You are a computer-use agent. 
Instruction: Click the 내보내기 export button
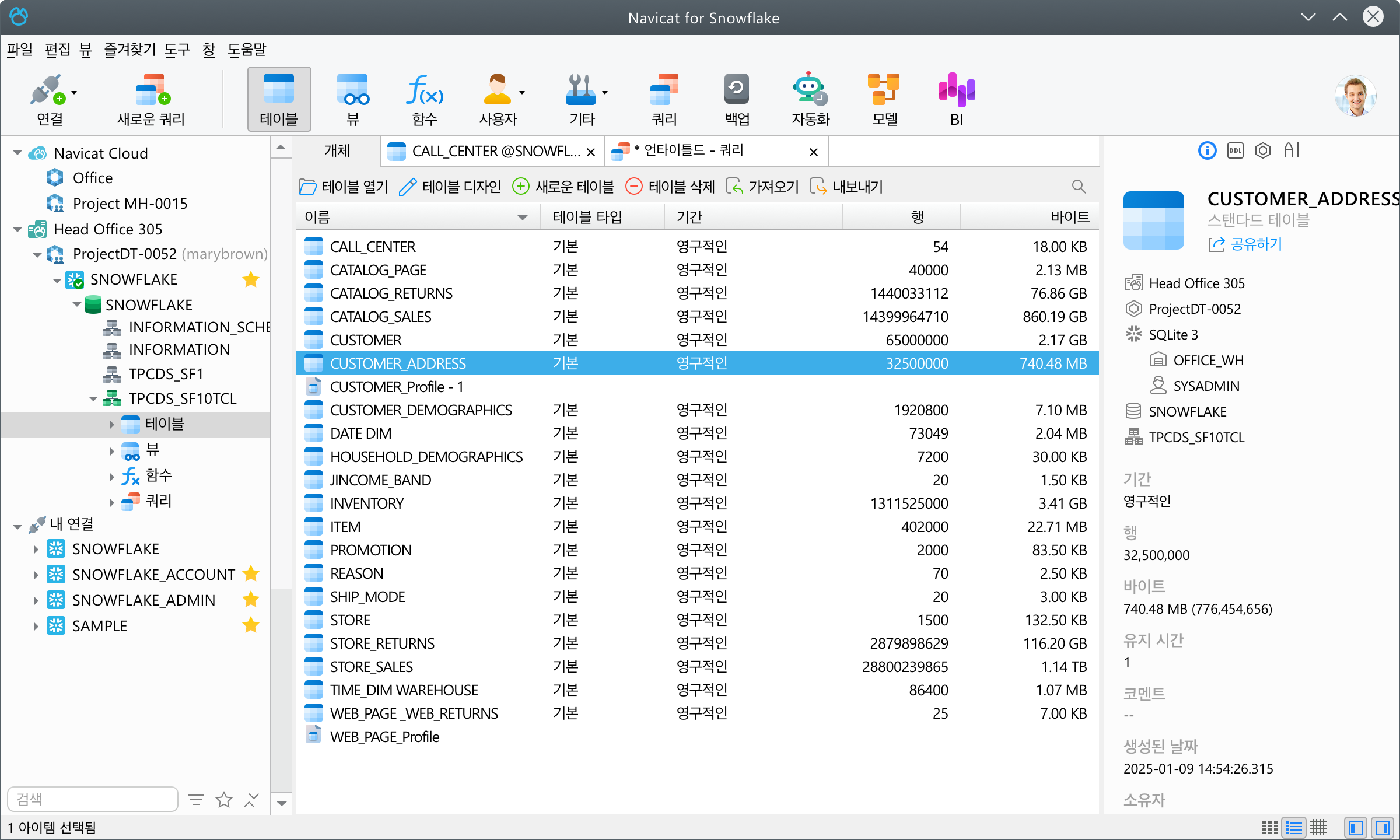[x=846, y=187]
